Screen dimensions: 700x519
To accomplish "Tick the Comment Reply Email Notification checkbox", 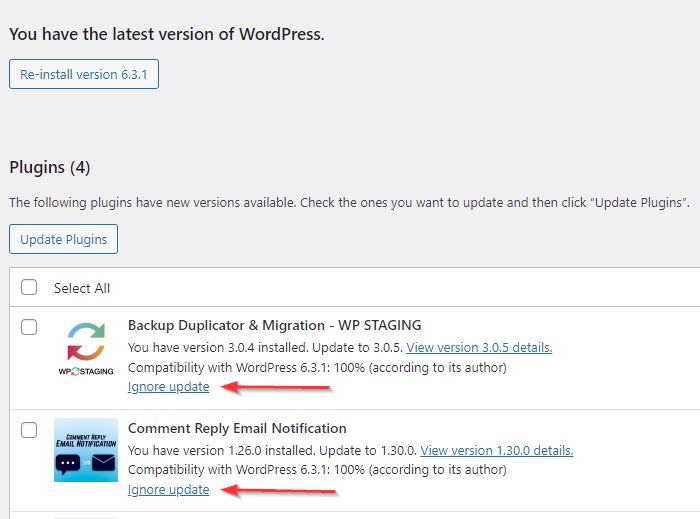I will (29, 430).
